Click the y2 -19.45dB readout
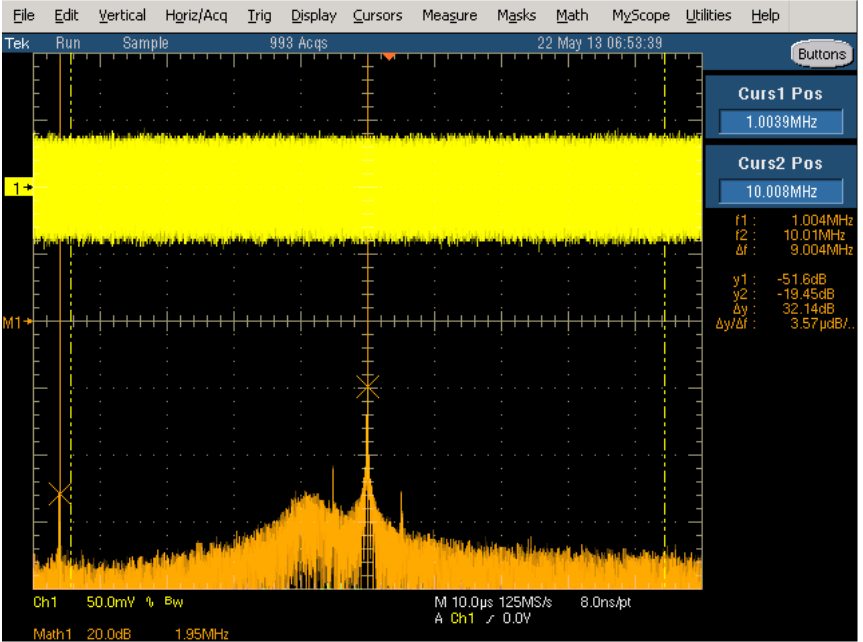The height and width of the screenshot is (642, 863). click(784, 294)
